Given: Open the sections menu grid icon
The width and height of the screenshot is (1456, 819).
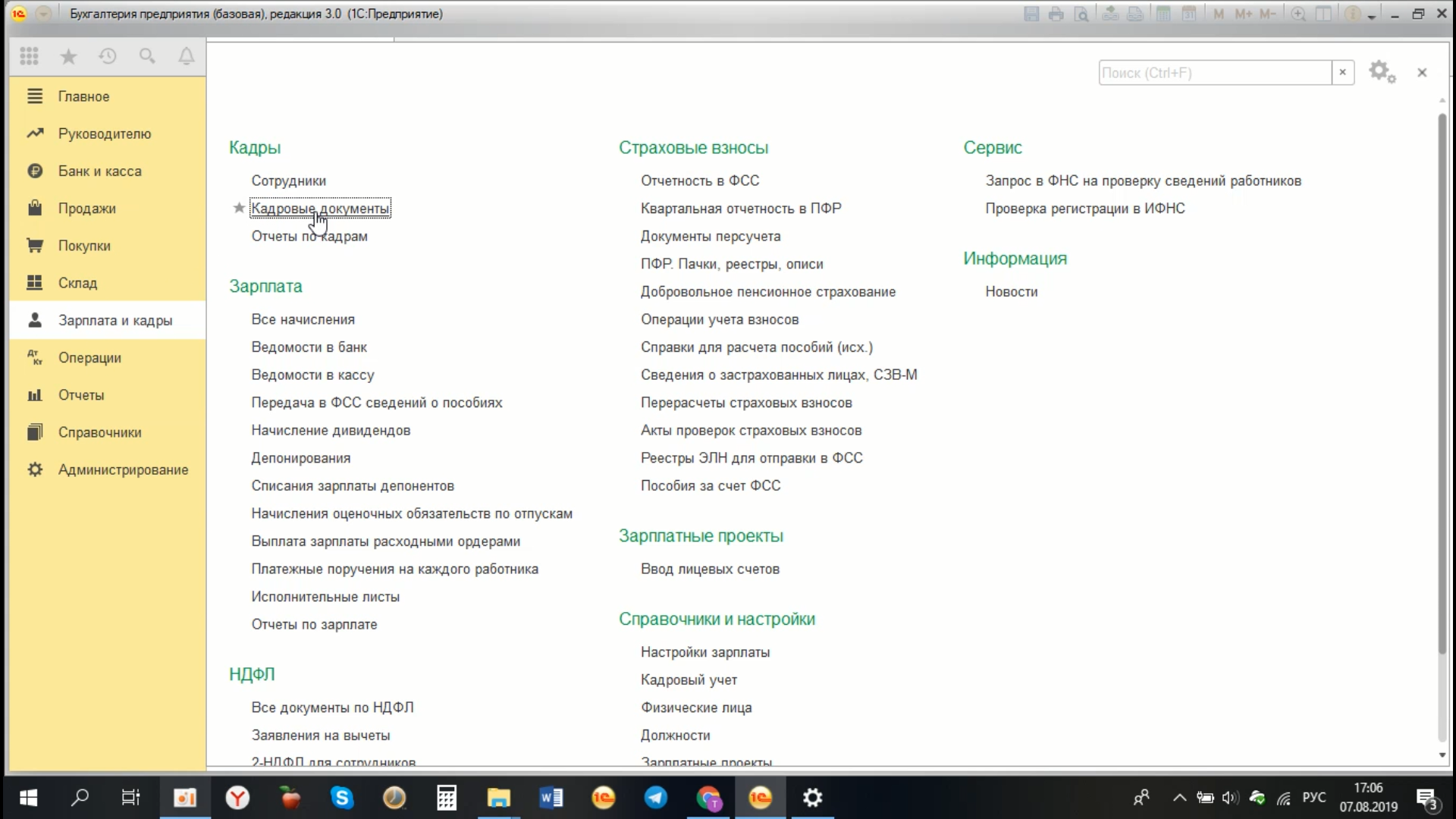Looking at the screenshot, I should pos(29,56).
